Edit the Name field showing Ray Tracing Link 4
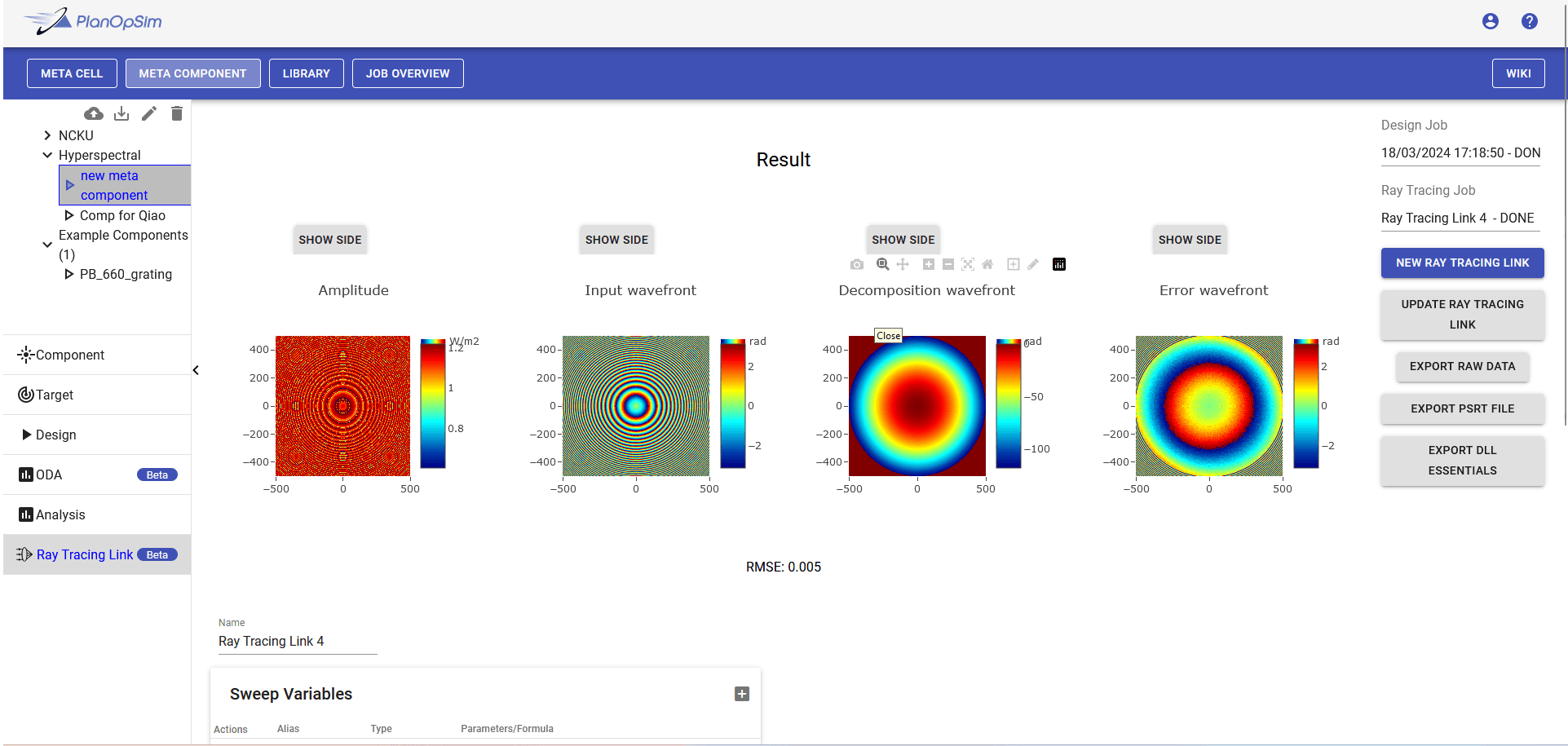The height and width of the screenshot is (746, 1568). pos(297,642)
